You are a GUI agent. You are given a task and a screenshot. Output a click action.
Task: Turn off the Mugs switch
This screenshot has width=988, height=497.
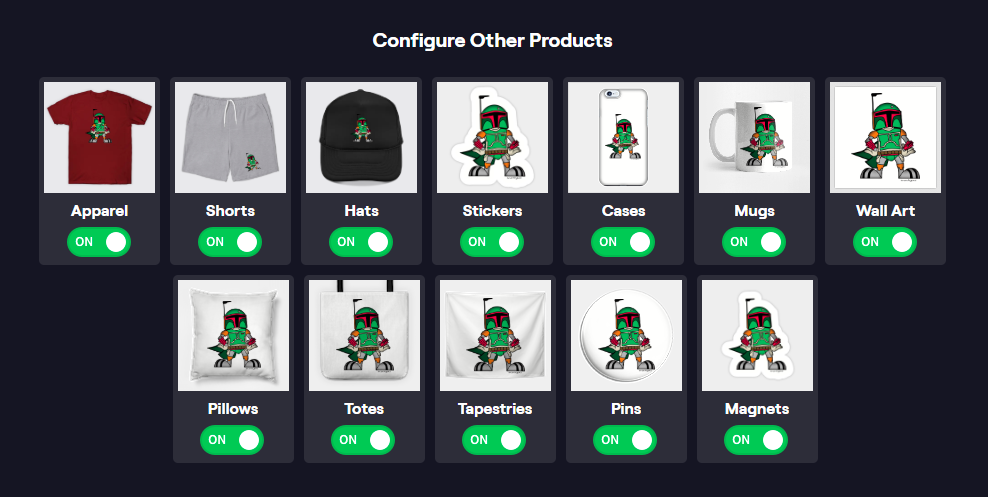coord(754,242)
